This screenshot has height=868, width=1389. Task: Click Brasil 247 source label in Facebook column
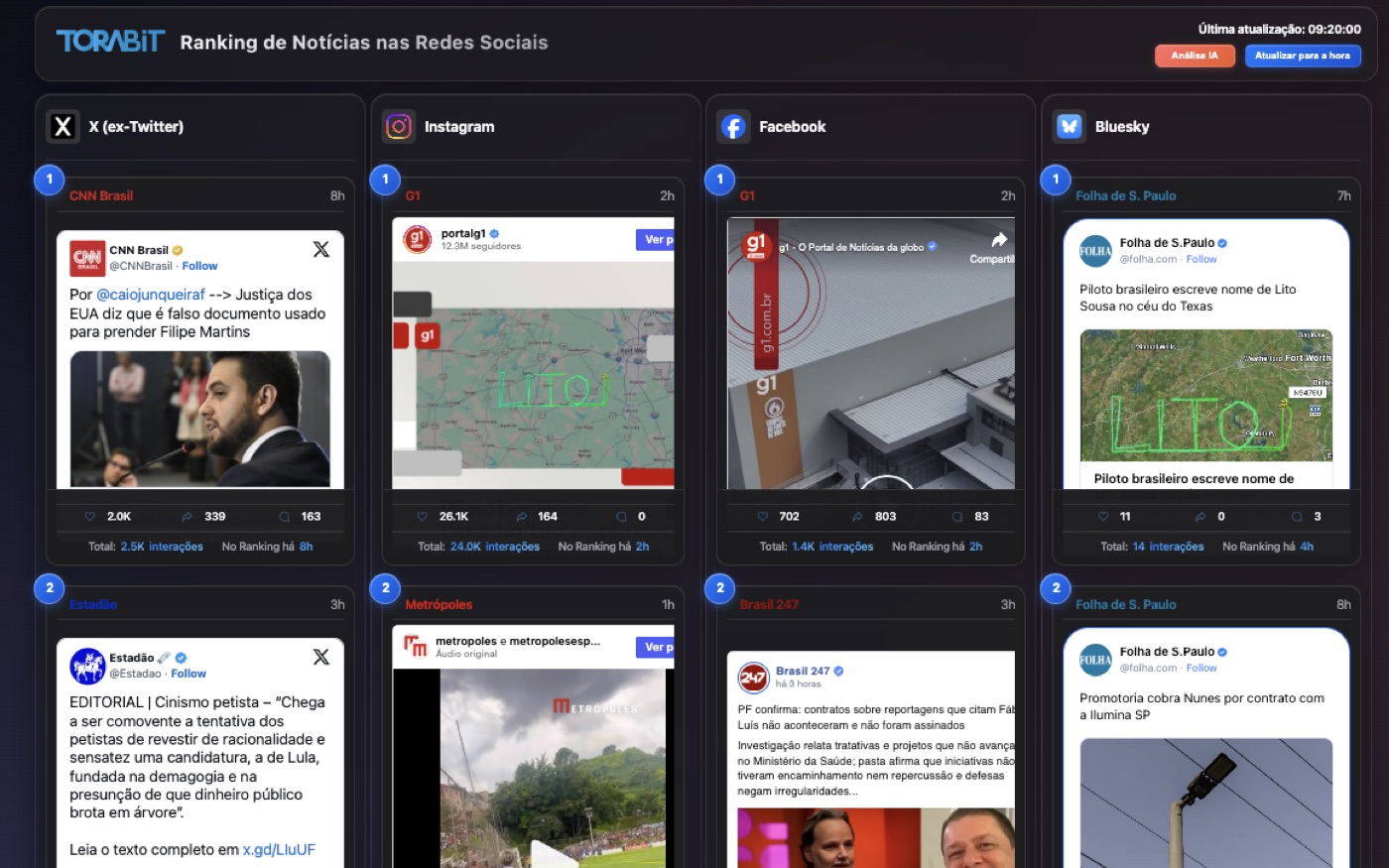coord(769,604)
